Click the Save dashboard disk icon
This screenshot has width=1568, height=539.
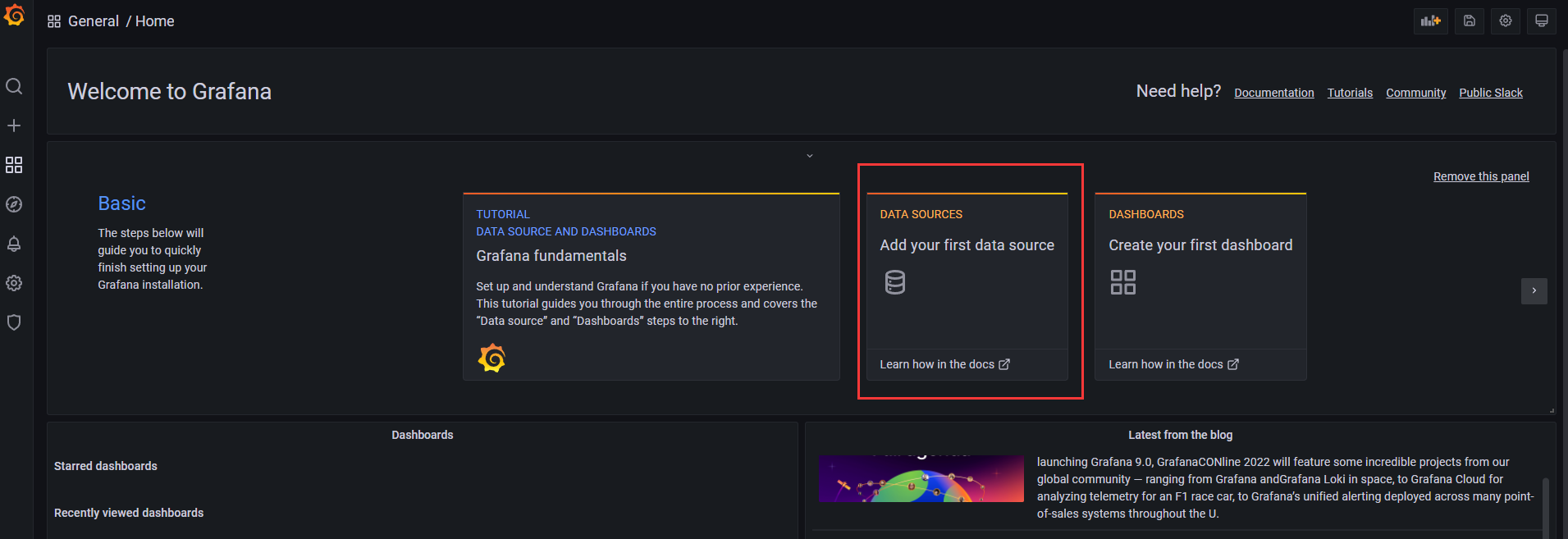pyautogui.click(x=1470, y=21)
